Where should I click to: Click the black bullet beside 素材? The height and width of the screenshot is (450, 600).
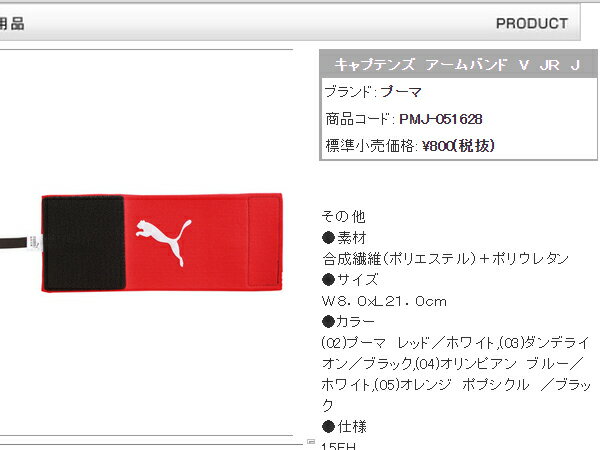tap(328, 238)
